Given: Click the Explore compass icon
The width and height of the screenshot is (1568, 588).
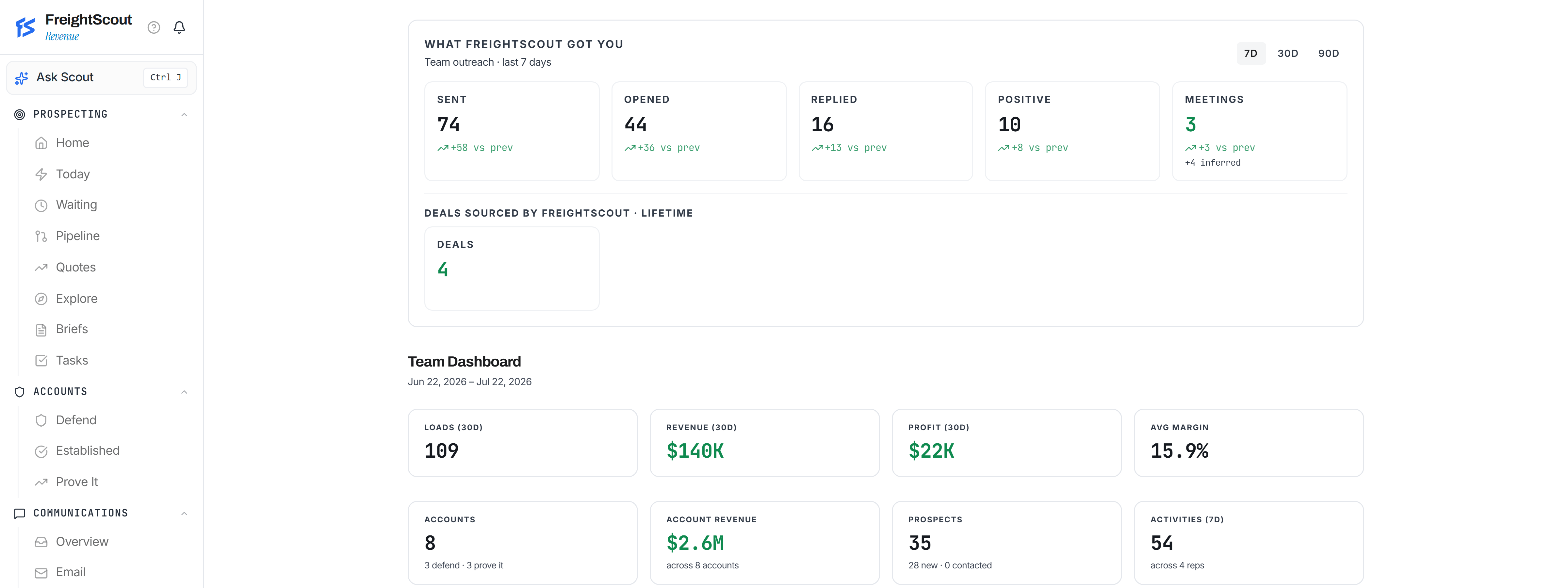Looking at the screenshot, I should click(41, 299).
